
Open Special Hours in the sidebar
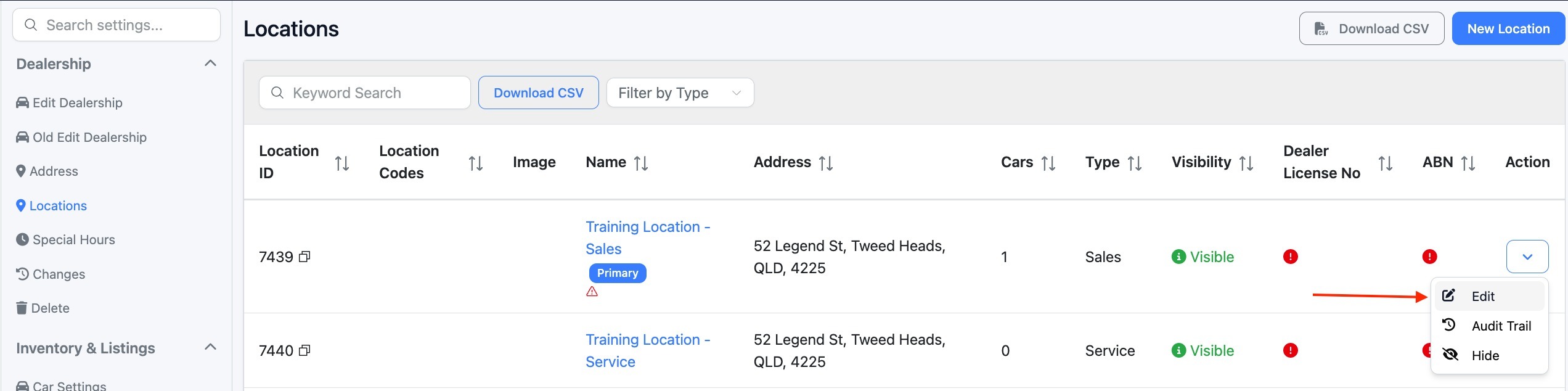(73, 239)
